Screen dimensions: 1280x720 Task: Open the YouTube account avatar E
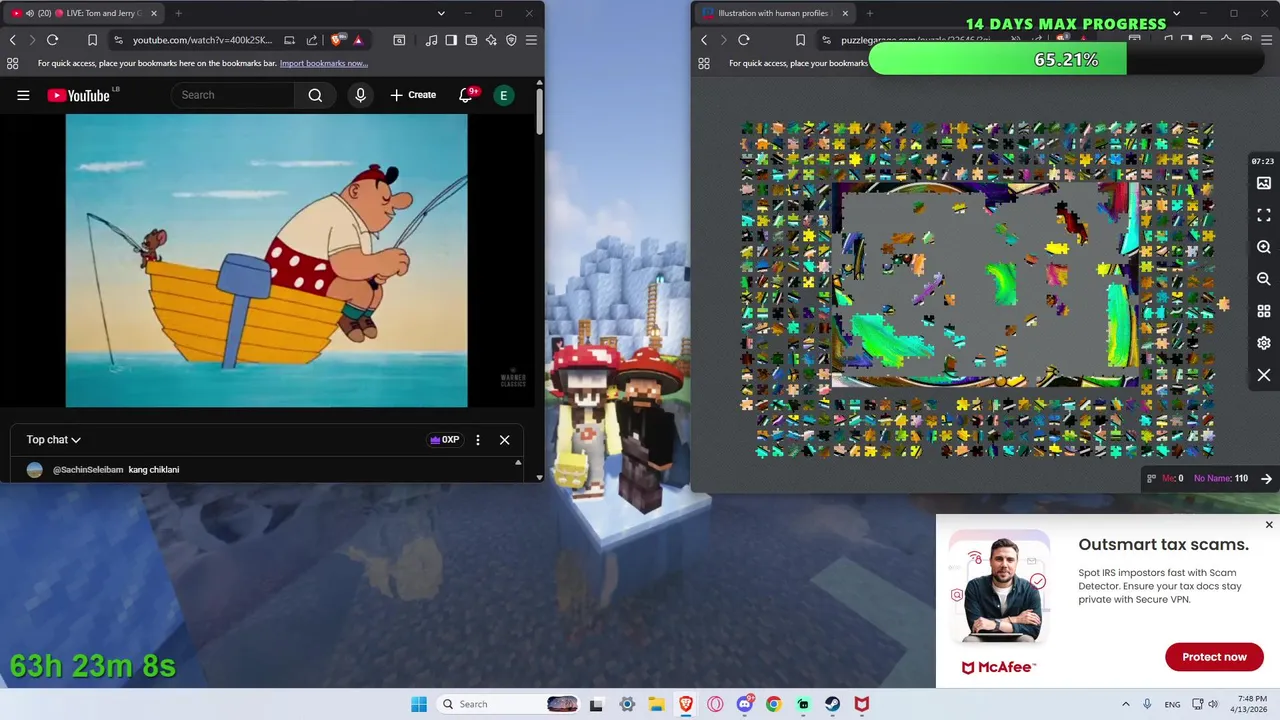[x=503, y=95]
